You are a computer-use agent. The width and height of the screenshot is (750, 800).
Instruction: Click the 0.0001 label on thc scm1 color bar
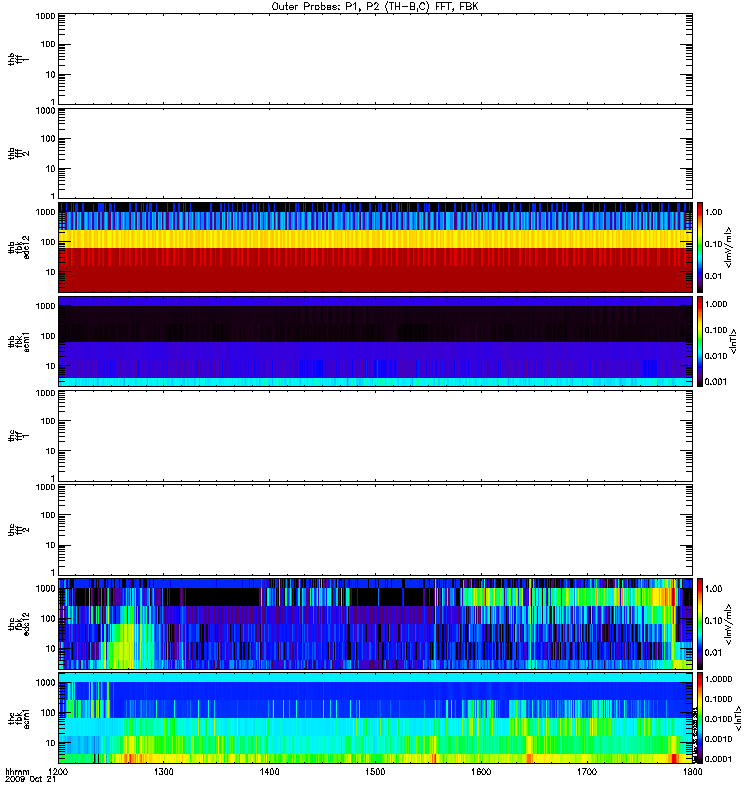(x=718, y=759)
